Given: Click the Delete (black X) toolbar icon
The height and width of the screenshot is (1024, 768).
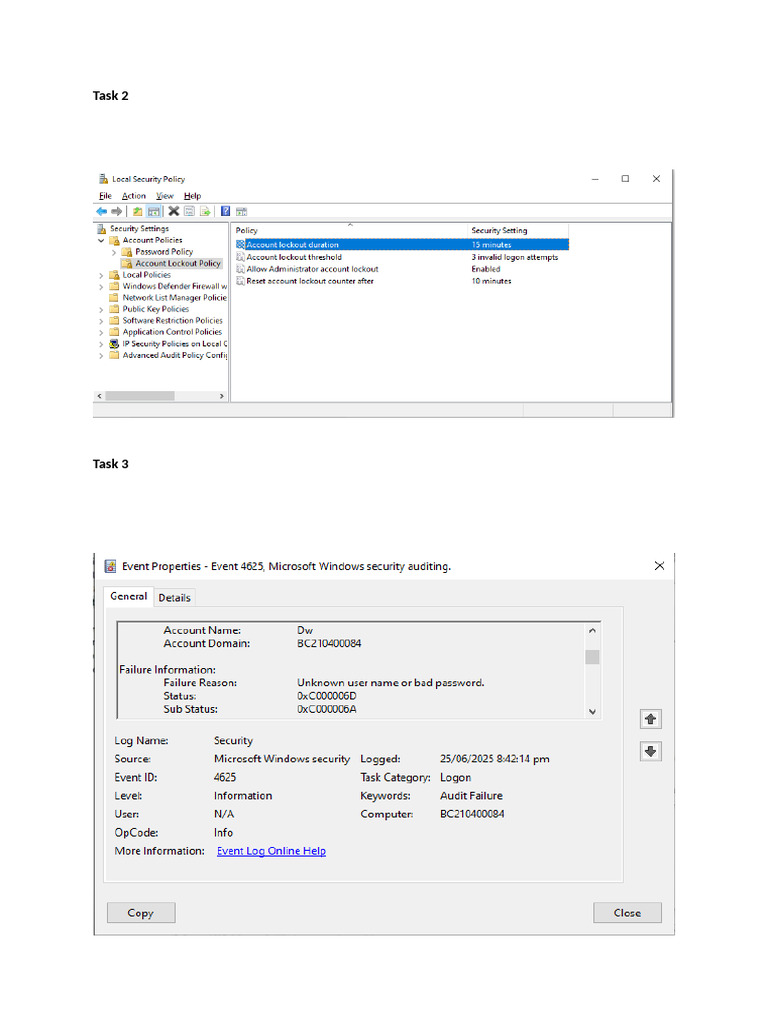Looking at the screenshot, I should pyautogui.click(x=173, y=211).
